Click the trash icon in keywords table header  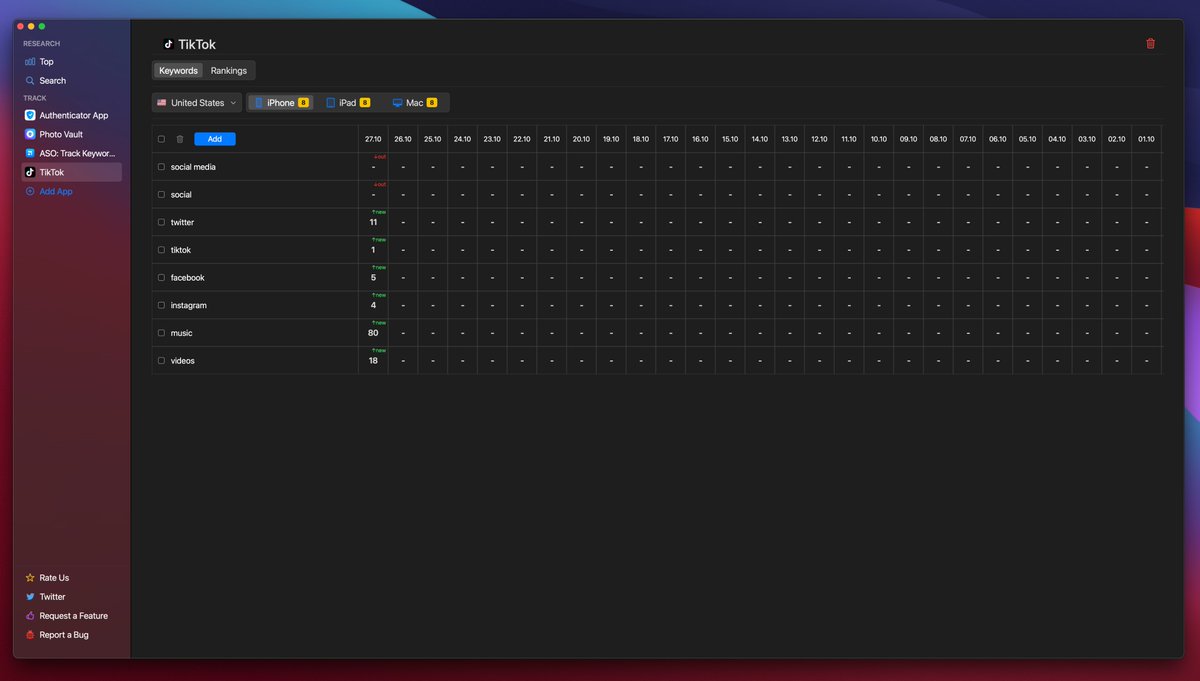click(180, 139)
